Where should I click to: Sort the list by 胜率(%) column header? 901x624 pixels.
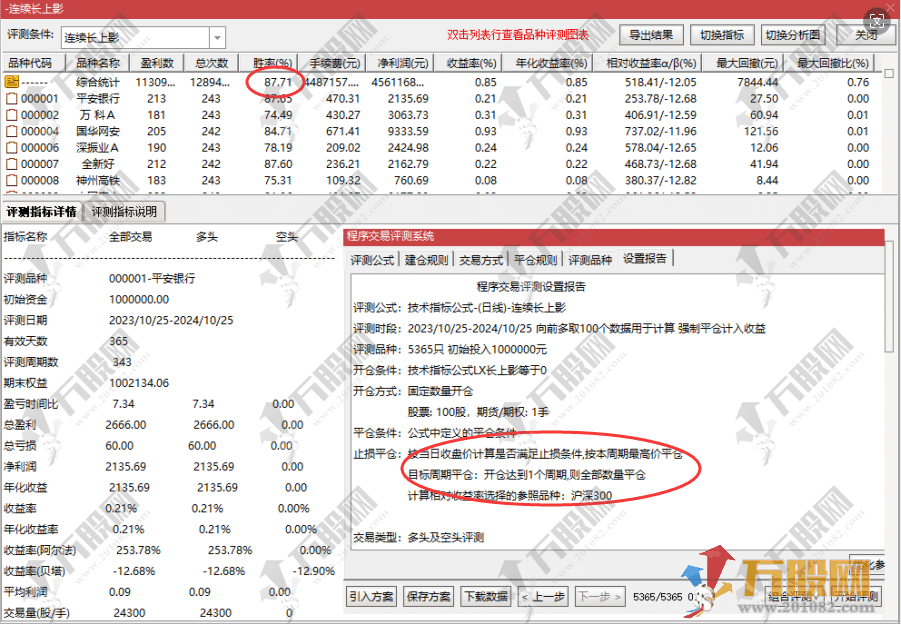272,63
